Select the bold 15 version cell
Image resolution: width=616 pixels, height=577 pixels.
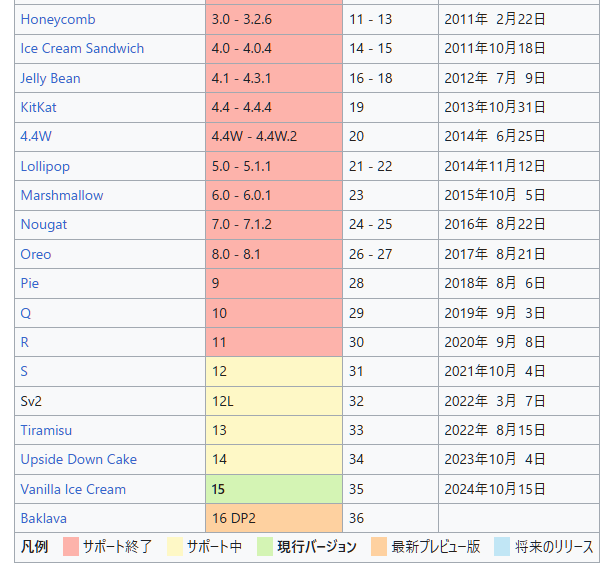(274, 489)
